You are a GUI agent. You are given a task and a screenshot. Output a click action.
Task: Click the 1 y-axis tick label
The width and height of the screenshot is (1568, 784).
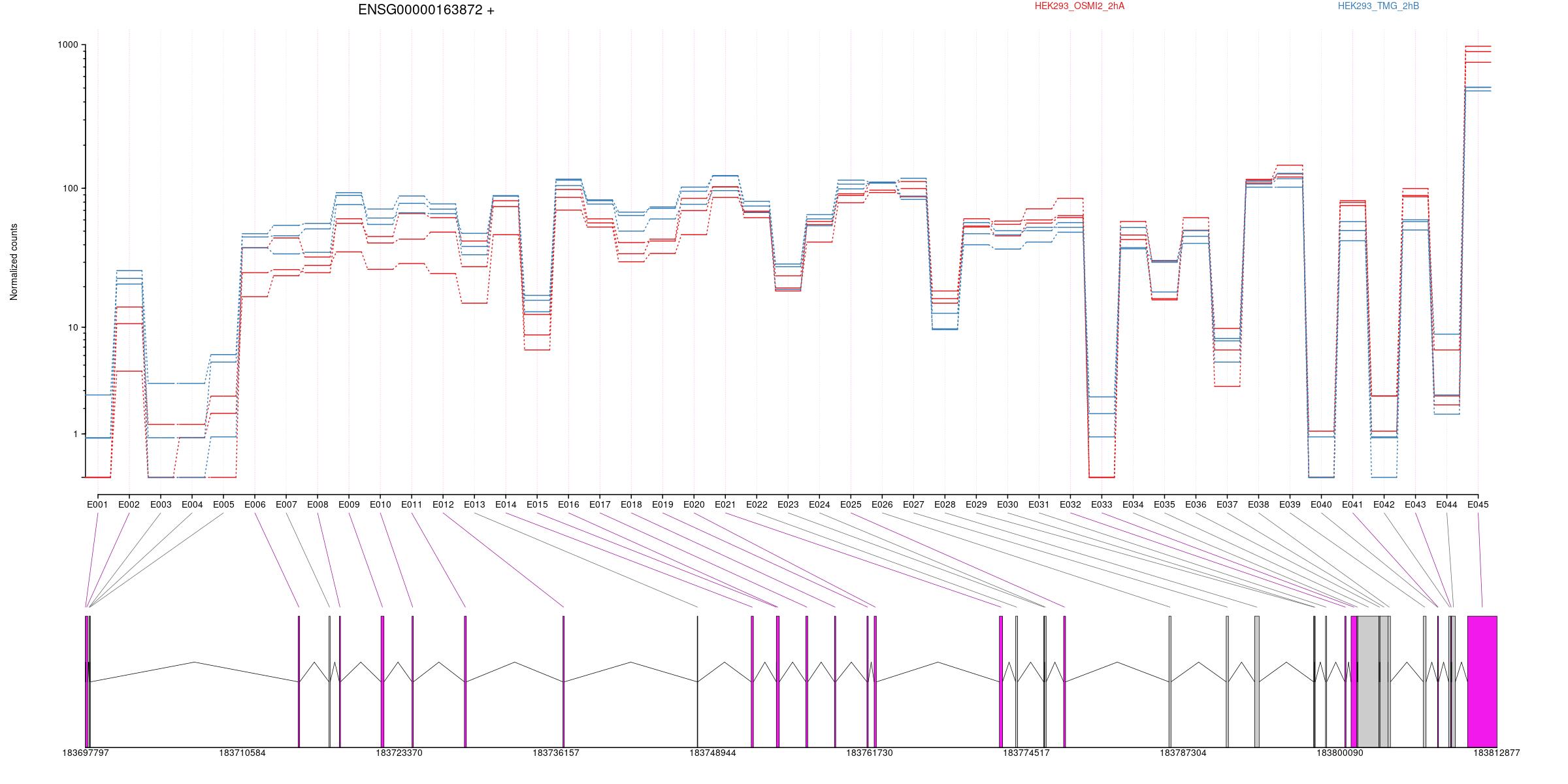tap(75, 434)
